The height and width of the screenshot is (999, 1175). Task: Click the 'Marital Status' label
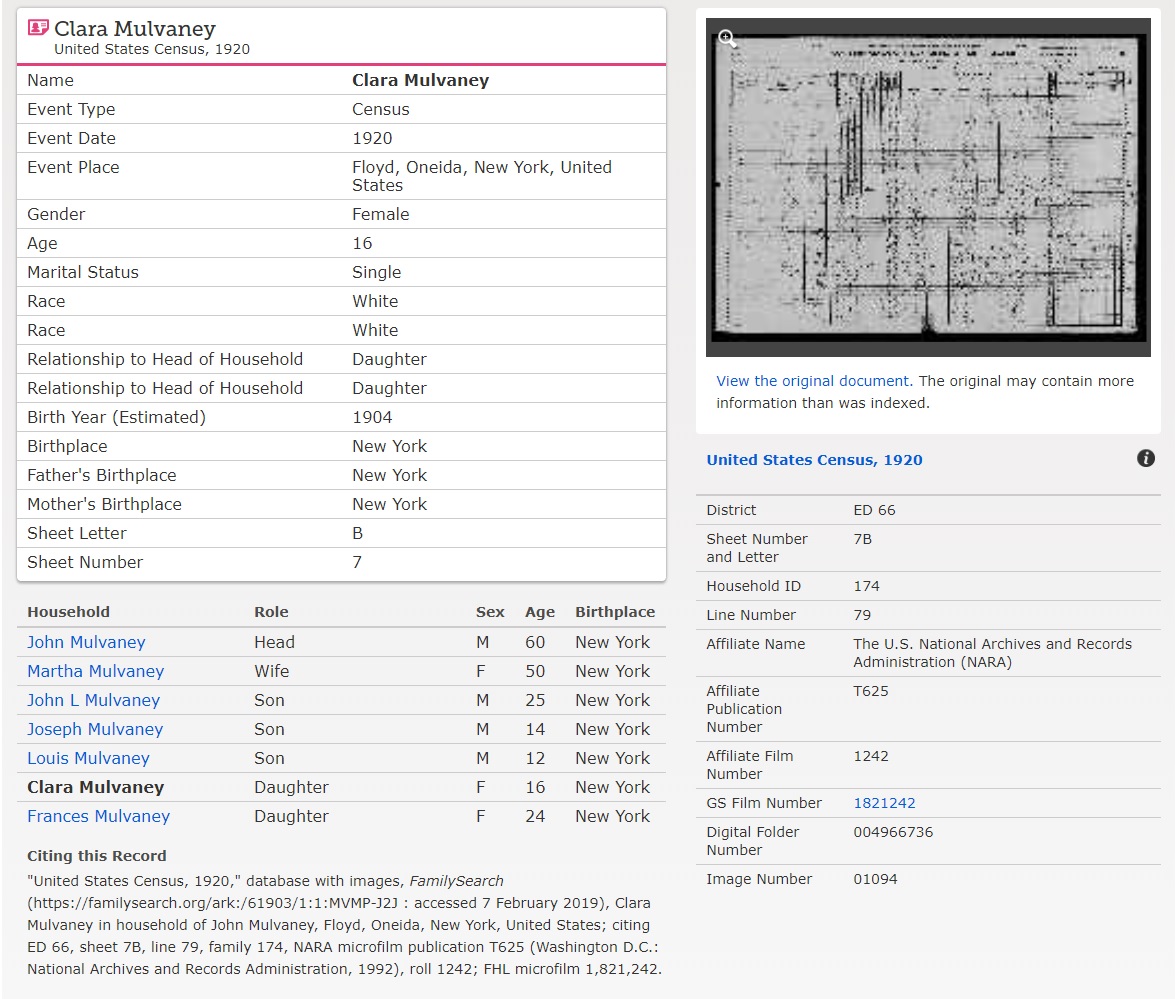pyautogui.click(x=82, y=272)
